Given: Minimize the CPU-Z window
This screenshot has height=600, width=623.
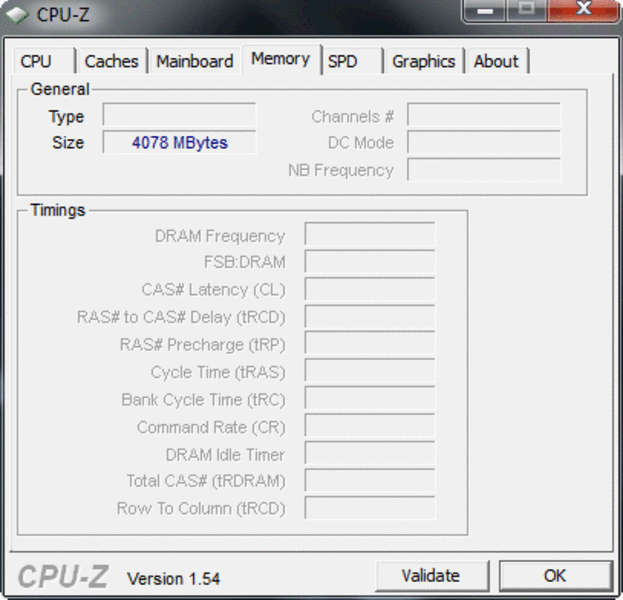Looking at the screenshot, I should [485, 10].
